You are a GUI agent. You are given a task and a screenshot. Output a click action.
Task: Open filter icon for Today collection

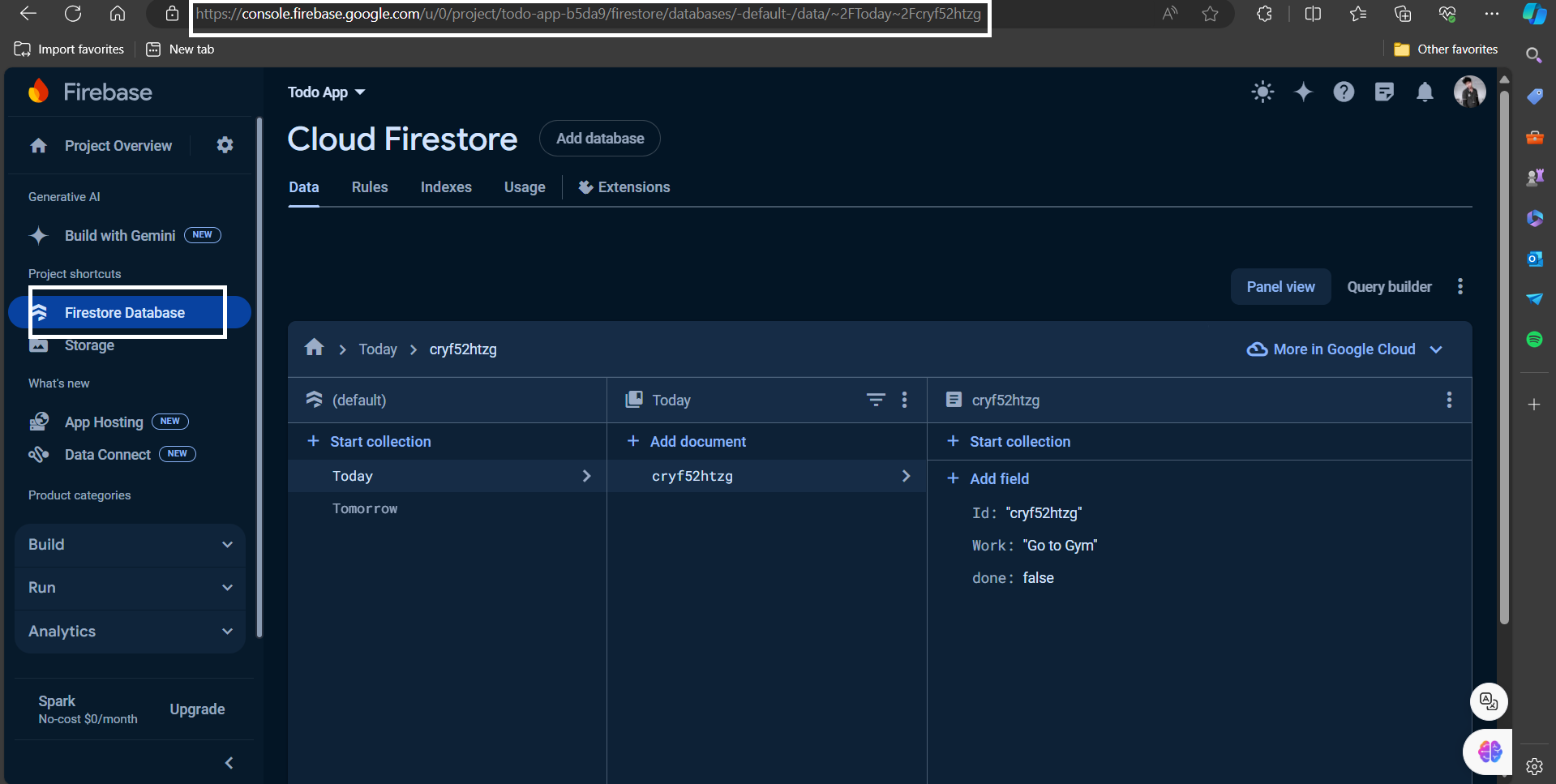pyautogui.click(x=876, y=400)
